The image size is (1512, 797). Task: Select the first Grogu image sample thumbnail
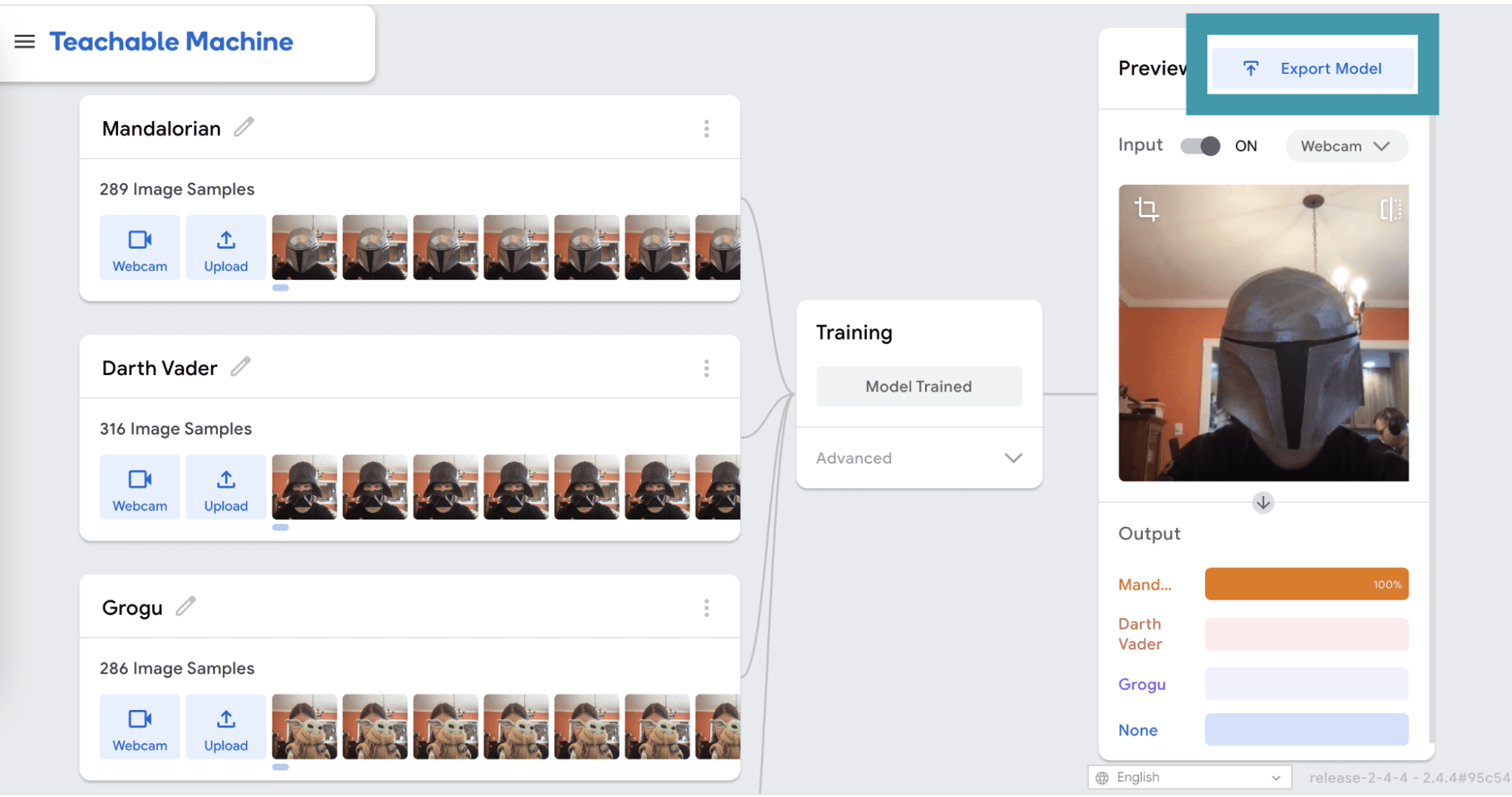(x=304, y=727)
